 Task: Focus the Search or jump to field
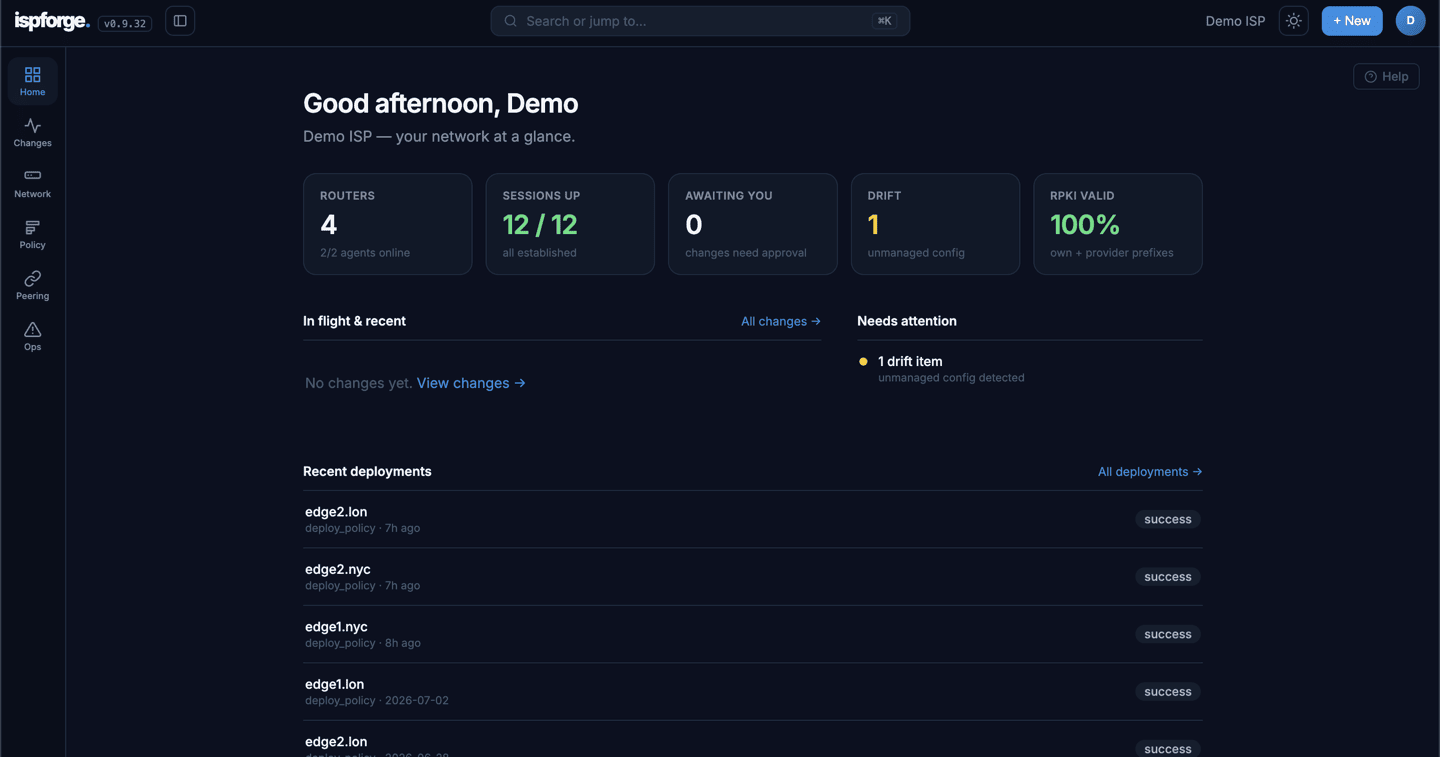pyautogui.click(x=700, y=21)
